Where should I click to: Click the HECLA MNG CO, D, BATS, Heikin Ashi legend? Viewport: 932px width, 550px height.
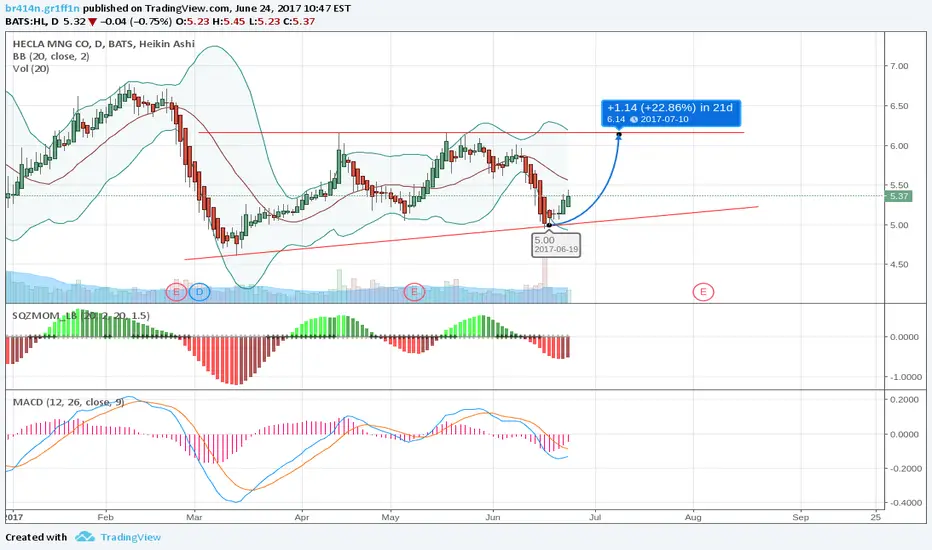point(103,44)
